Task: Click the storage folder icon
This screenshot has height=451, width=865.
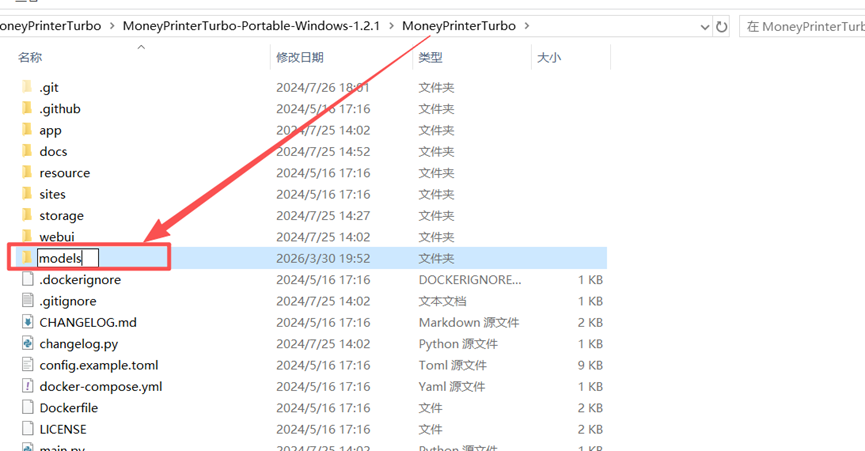Action: coord(27,215)
